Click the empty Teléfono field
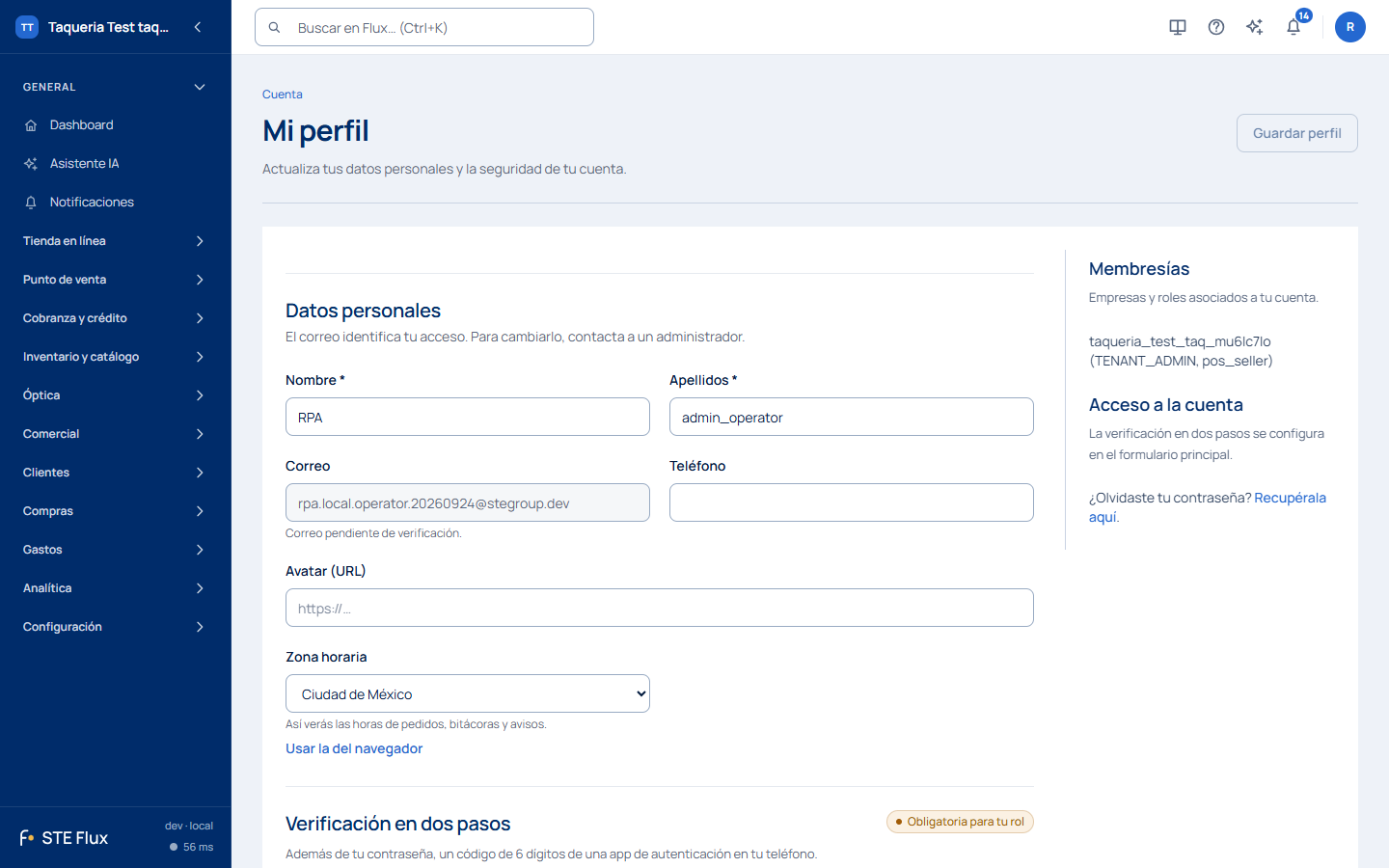 [x=852, y=502]
